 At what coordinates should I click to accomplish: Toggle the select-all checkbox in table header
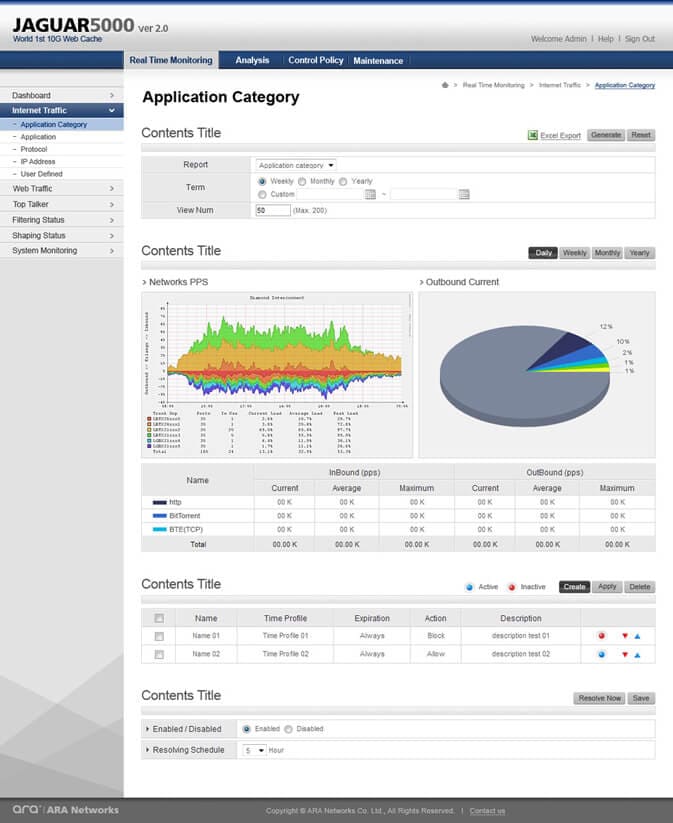[x=159, y=618]
